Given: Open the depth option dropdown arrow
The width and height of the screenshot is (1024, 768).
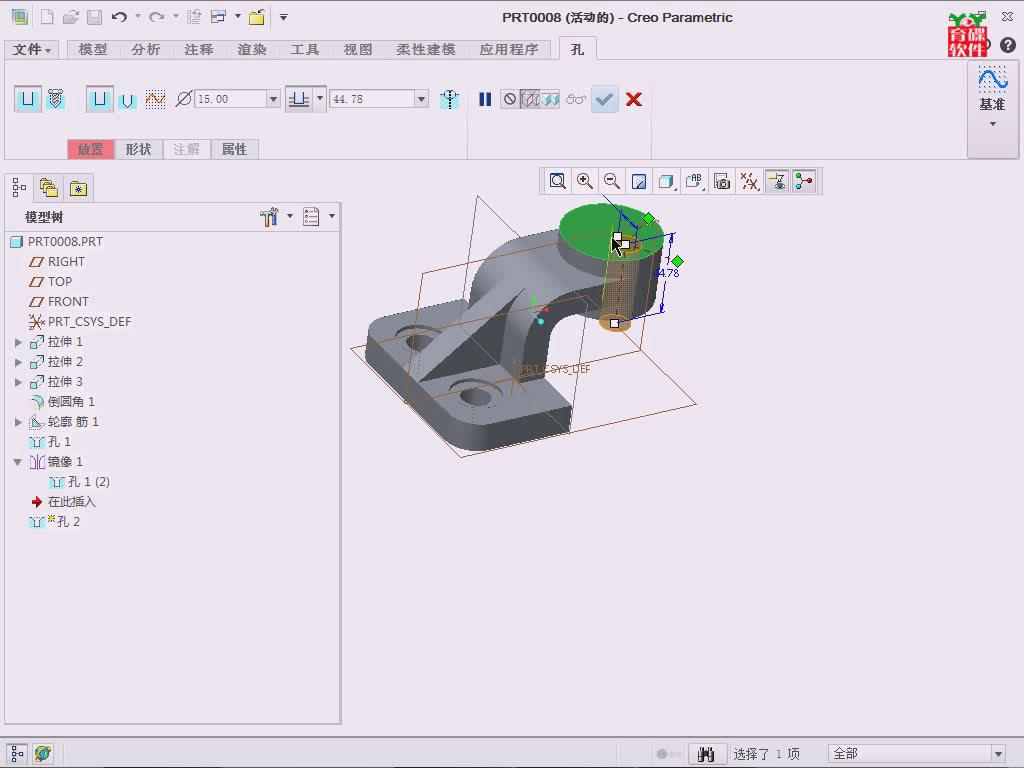Looking at the screenshot, I should tap(320, 99).
